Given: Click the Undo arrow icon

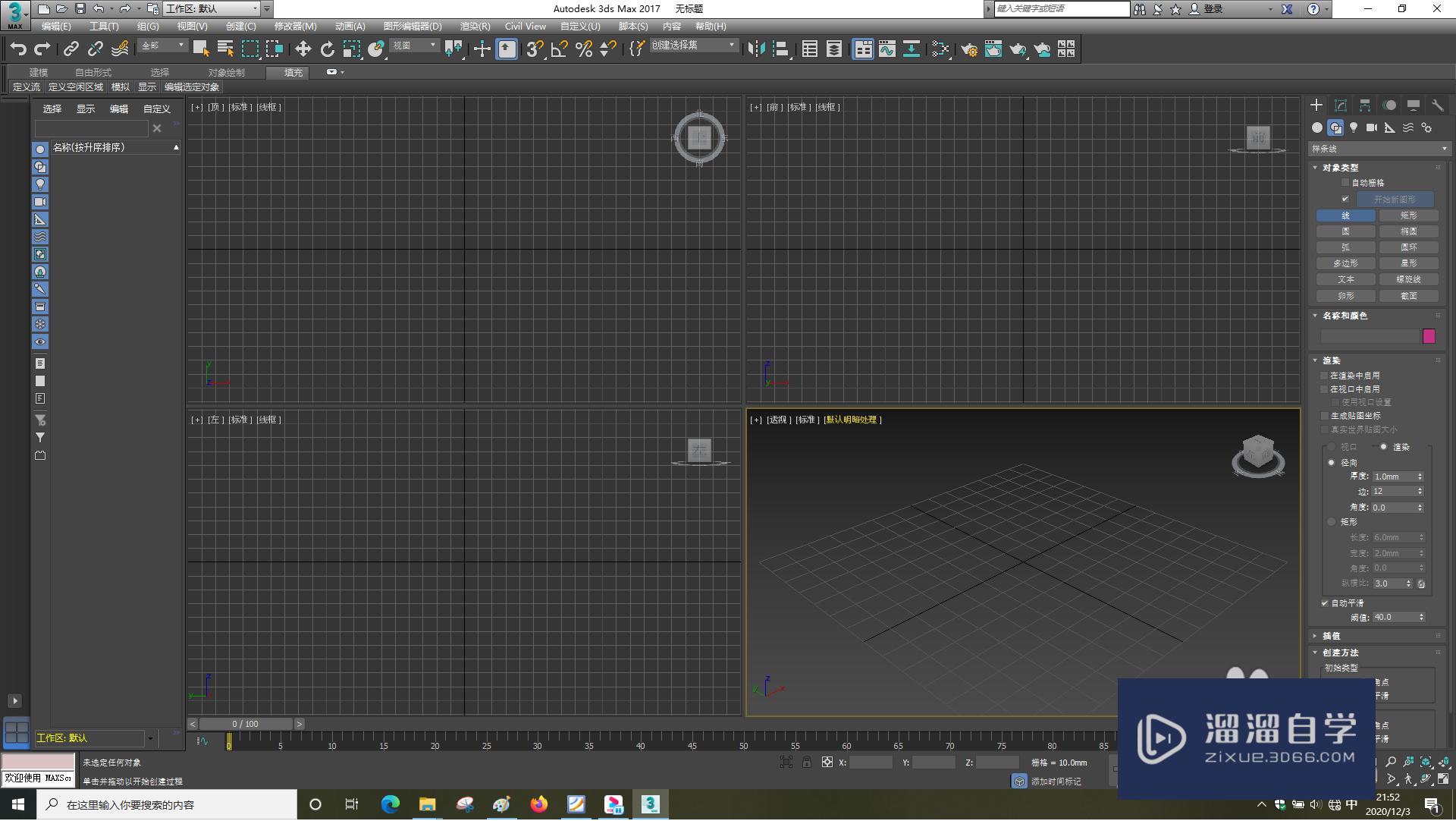Looking at the screenshot, I should click(x=18, y=49).
